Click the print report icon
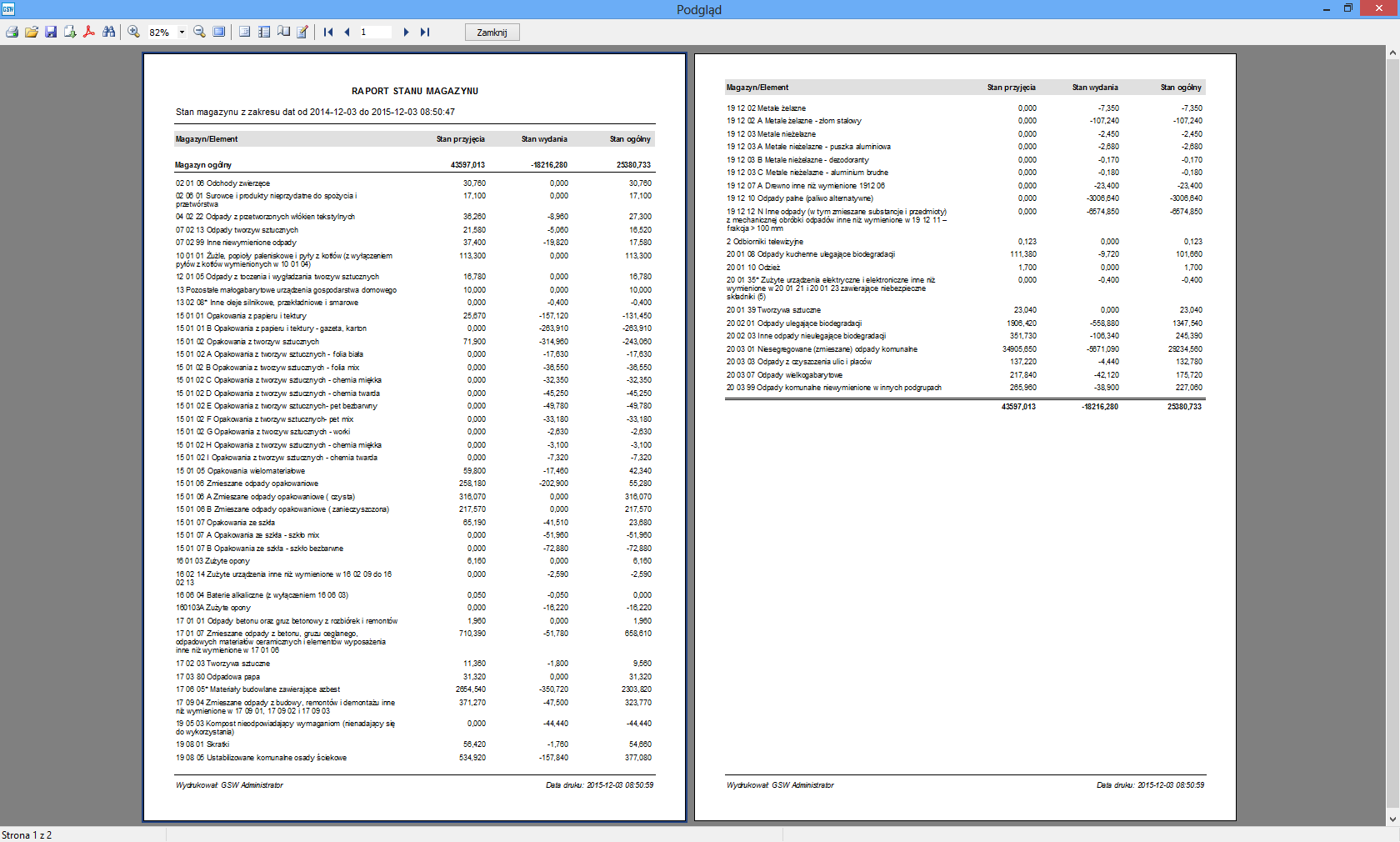1400x842 pixels. (x=12, y=32)
